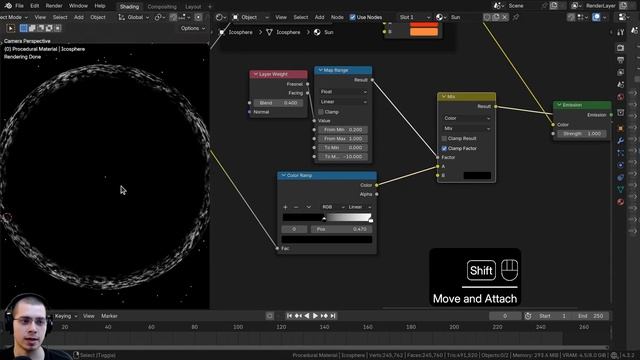Open the Render properties tab
Viewport: 640px width, 360px height.
[x=620, y=48]
